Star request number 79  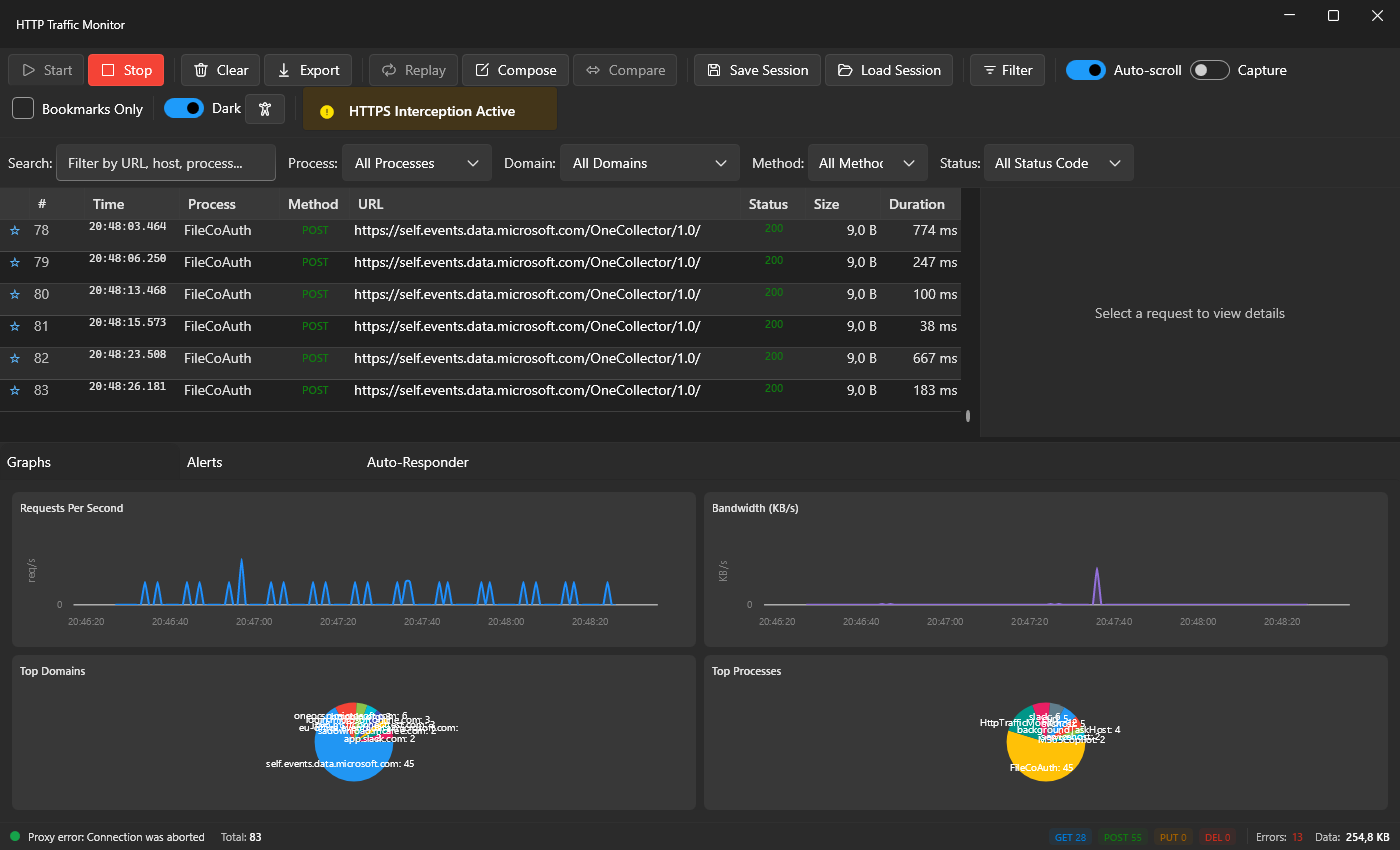coord(15,263)
